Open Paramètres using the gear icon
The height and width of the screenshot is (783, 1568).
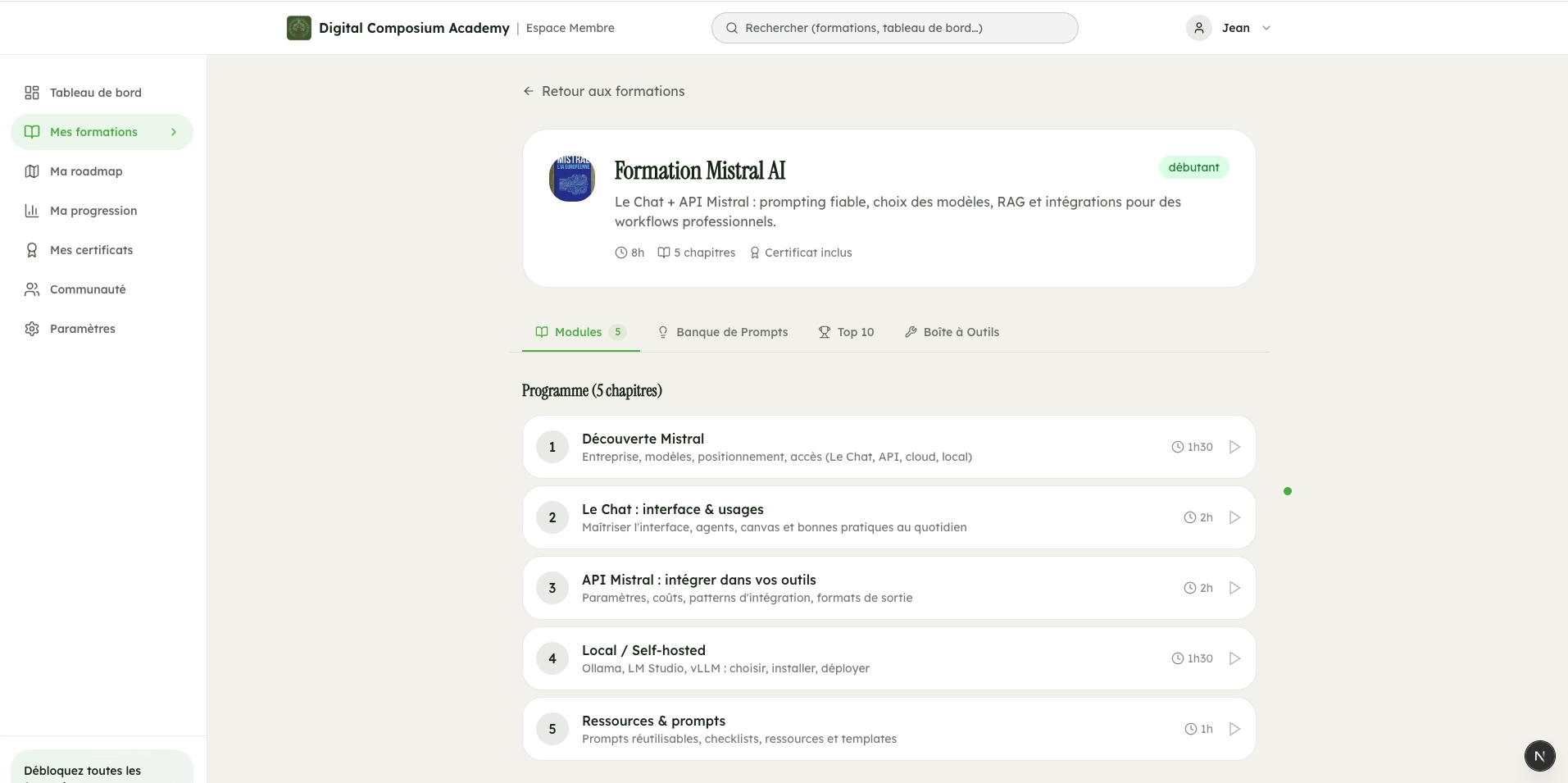31,328
